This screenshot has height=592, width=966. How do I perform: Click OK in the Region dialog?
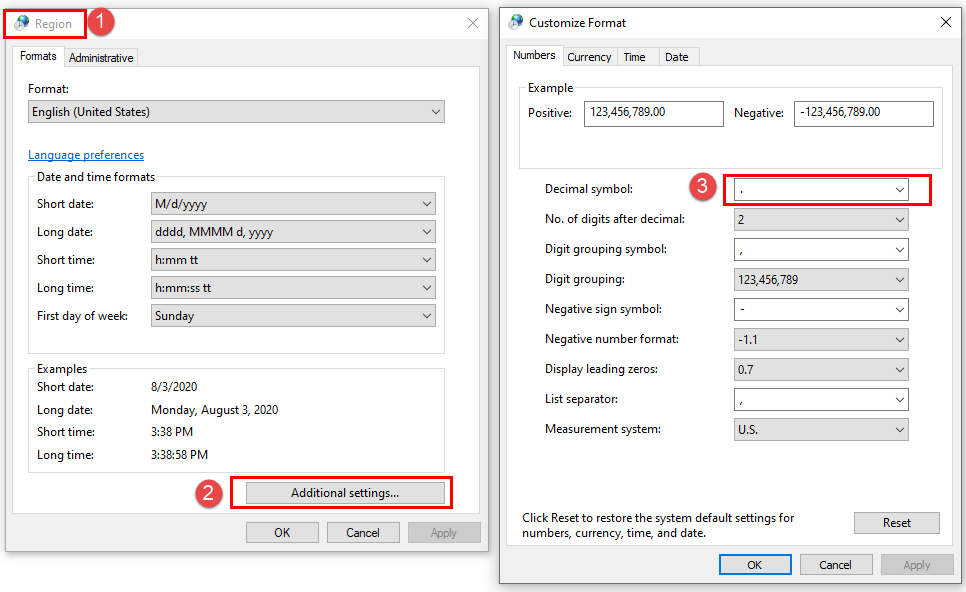coord(282,532)
